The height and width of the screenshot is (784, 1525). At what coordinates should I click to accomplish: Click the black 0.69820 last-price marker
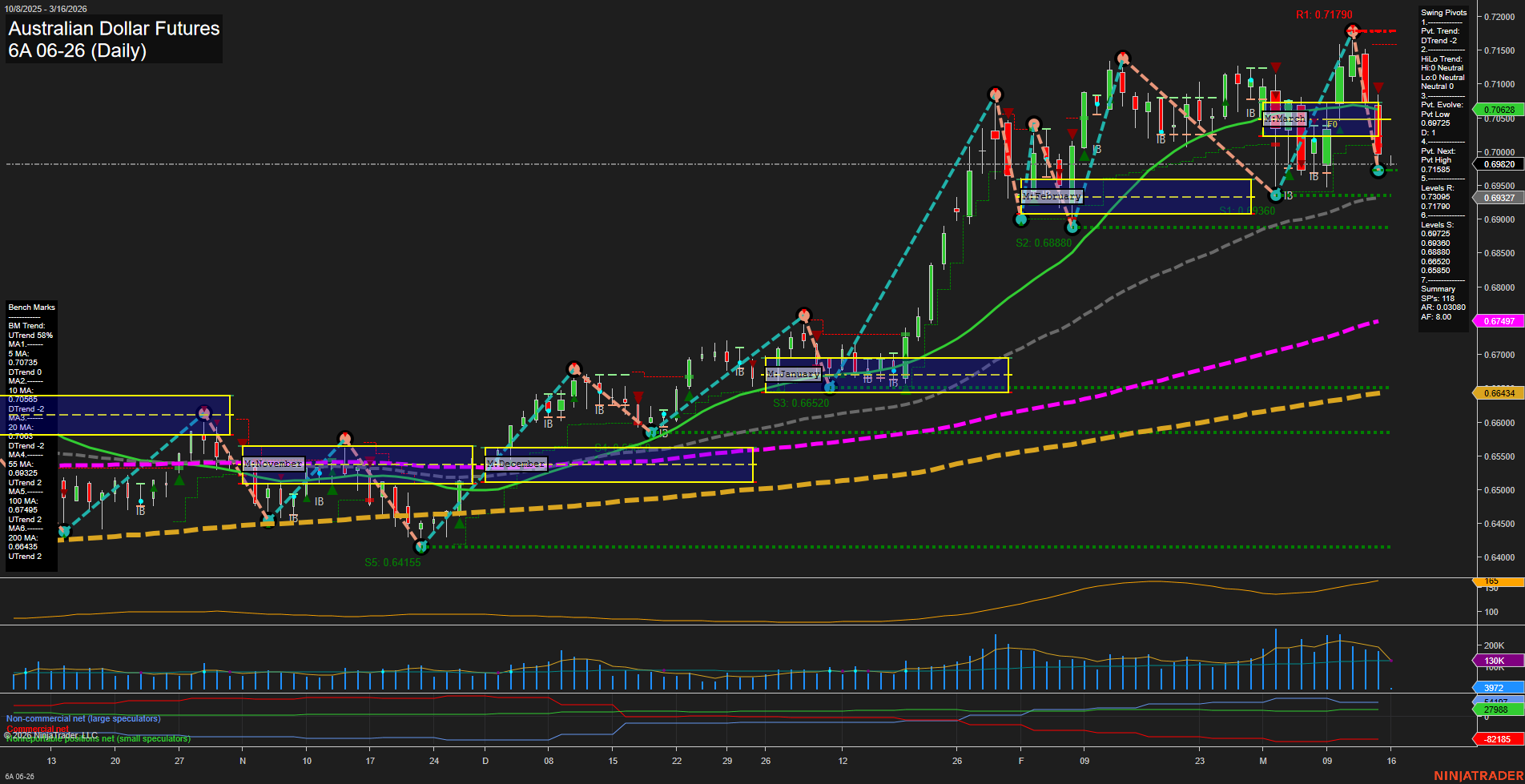click(1498, 164)
